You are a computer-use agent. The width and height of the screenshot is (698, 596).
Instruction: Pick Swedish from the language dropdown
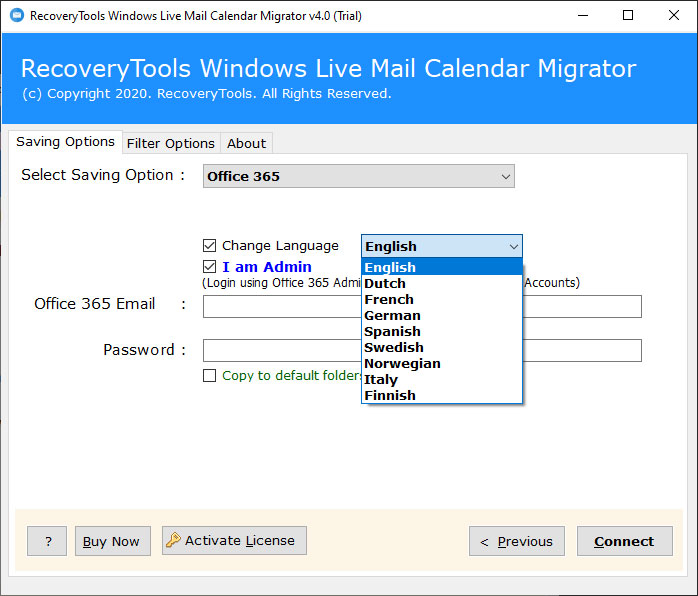pyautogui.click(x=442, y=347)
